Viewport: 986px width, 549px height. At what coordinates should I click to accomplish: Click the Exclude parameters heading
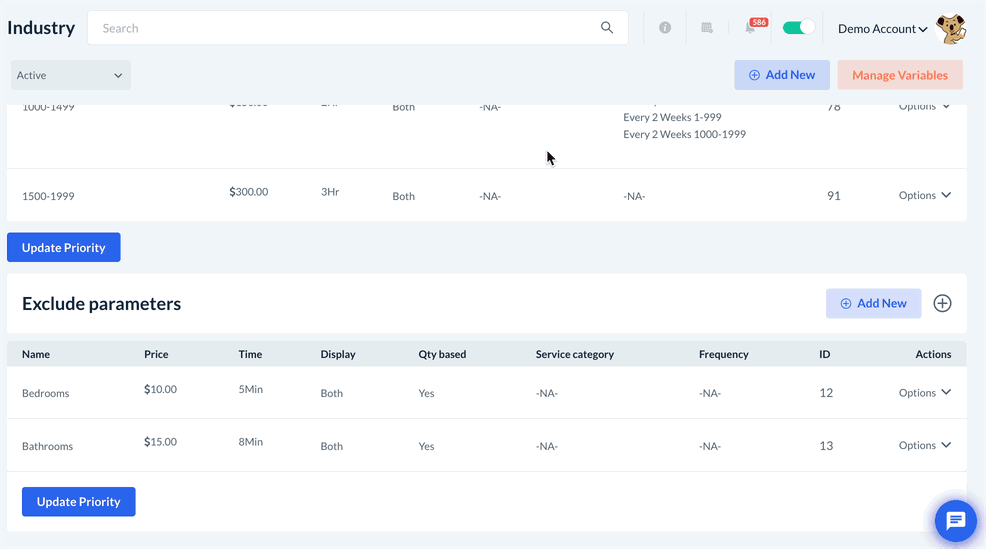click(x=101, y=304)
